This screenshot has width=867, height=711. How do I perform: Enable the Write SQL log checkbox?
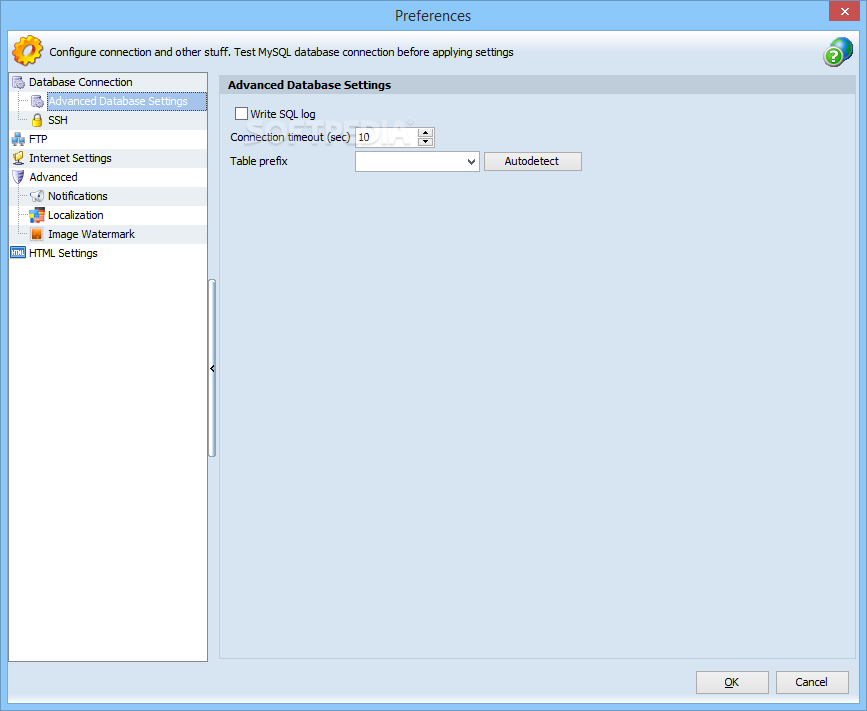(x=241, y=113)
